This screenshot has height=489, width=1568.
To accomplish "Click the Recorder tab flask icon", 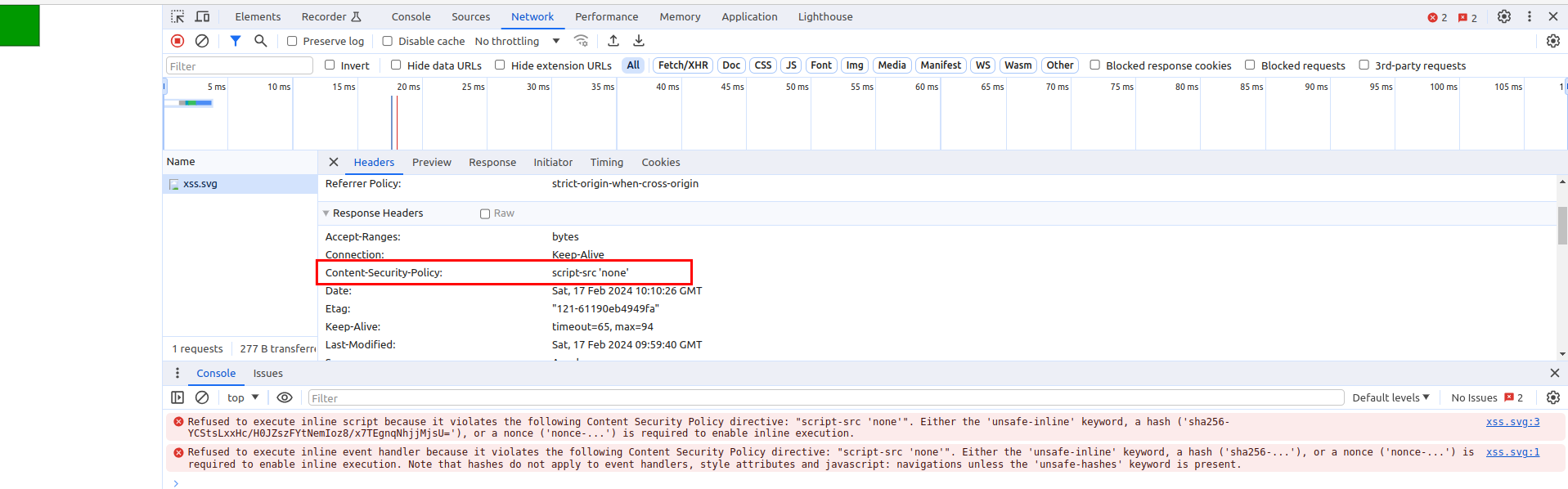I will click(x=356, y=16).
